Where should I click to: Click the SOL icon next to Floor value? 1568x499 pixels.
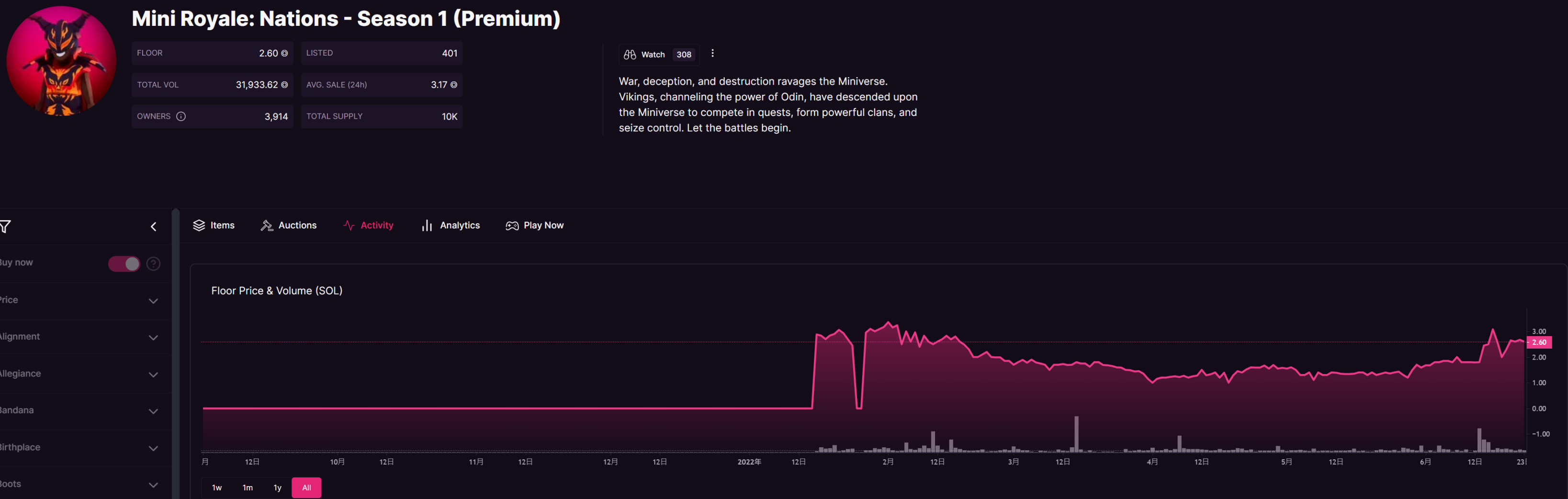284,54
